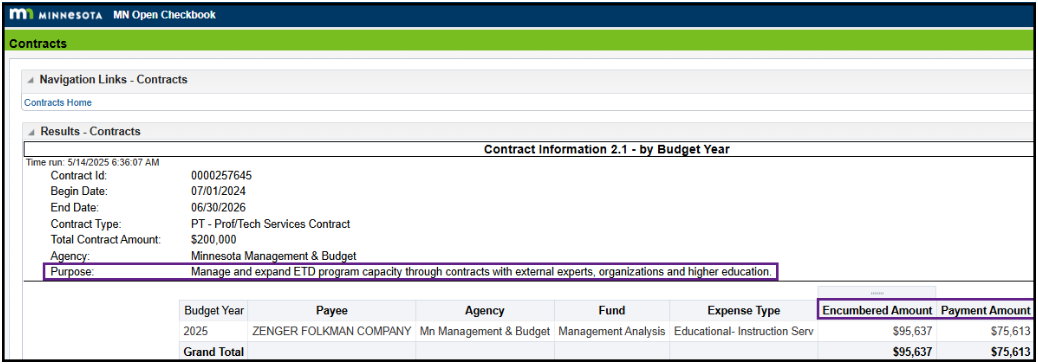Collapse the Navigation Links - Contracts section

30,80
